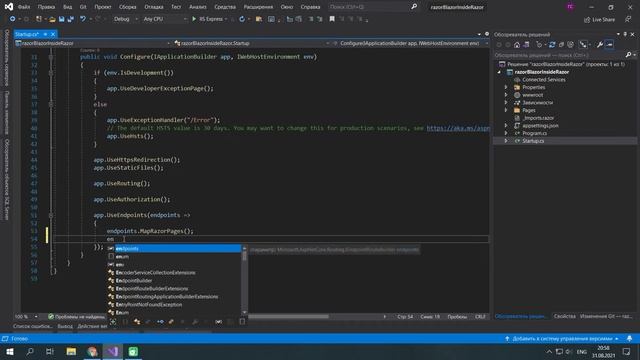Click the Save All icon in toolbar

tap(71, 19)
